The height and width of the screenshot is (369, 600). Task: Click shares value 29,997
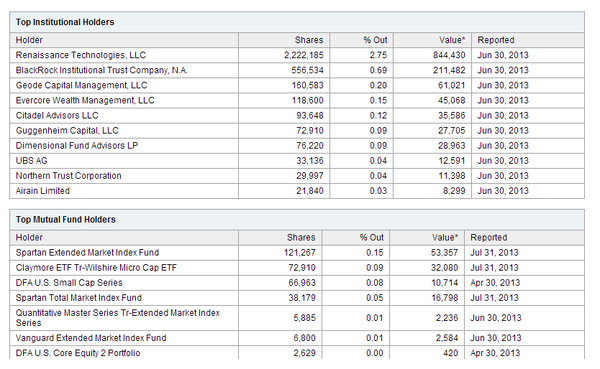[x=310, y=176]
